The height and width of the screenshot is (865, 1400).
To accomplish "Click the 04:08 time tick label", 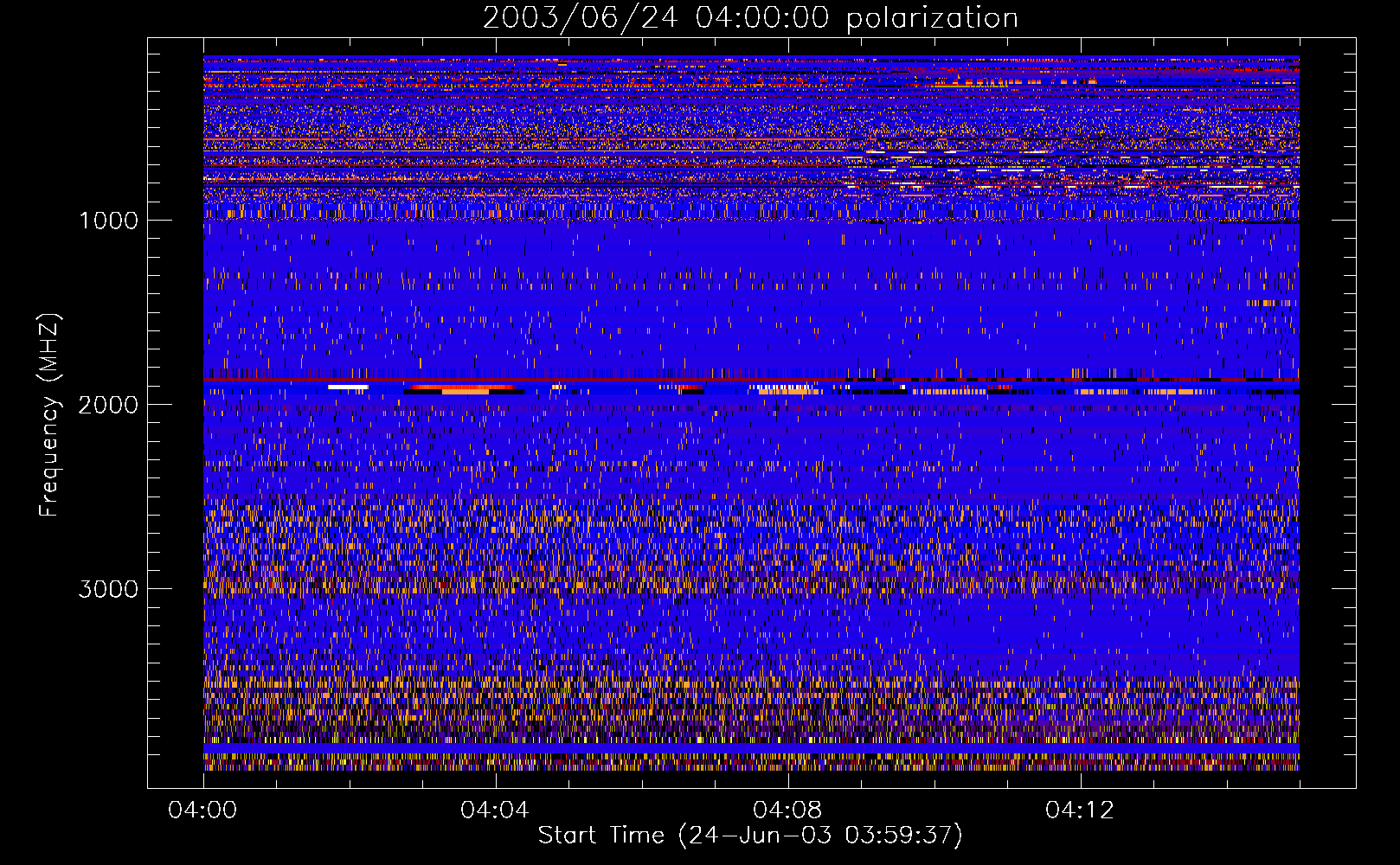I will pyautogui.click(x=787, y=811).
